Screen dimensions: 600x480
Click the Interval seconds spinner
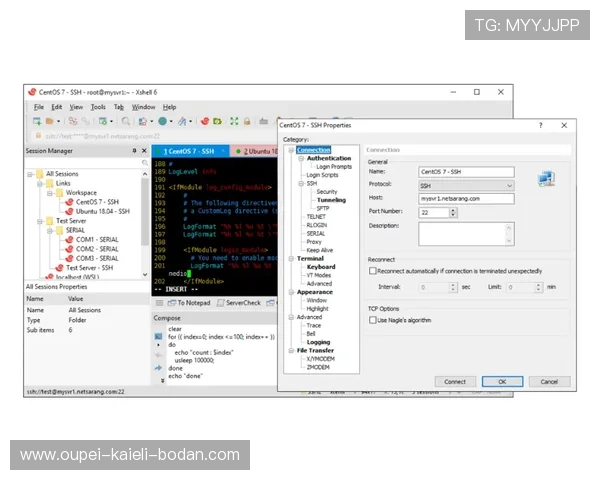[x=453, y=287]
